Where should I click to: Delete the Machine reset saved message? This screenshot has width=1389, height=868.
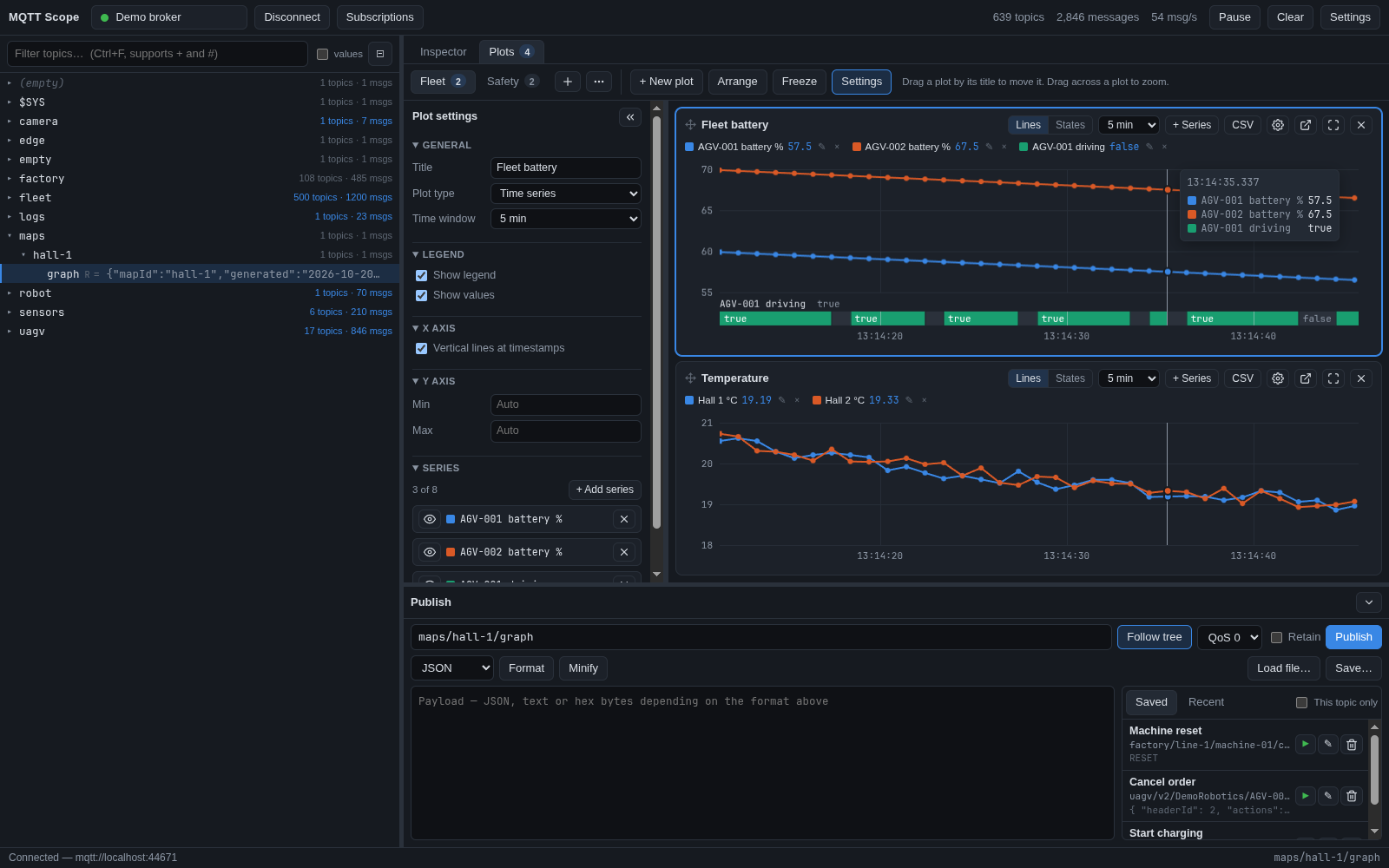click(1352, 744)
